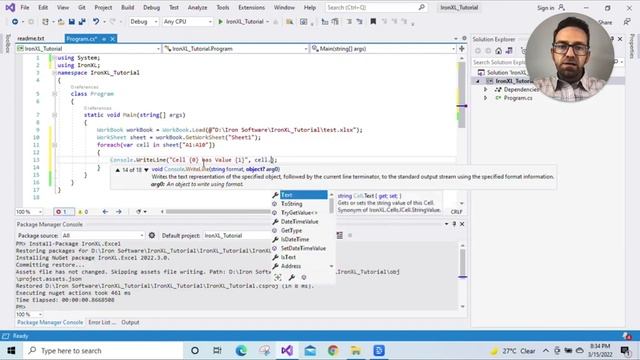Click the Sign in link
Image resolution: width=640 pixels, height=360 pixels.
[546, 8]
